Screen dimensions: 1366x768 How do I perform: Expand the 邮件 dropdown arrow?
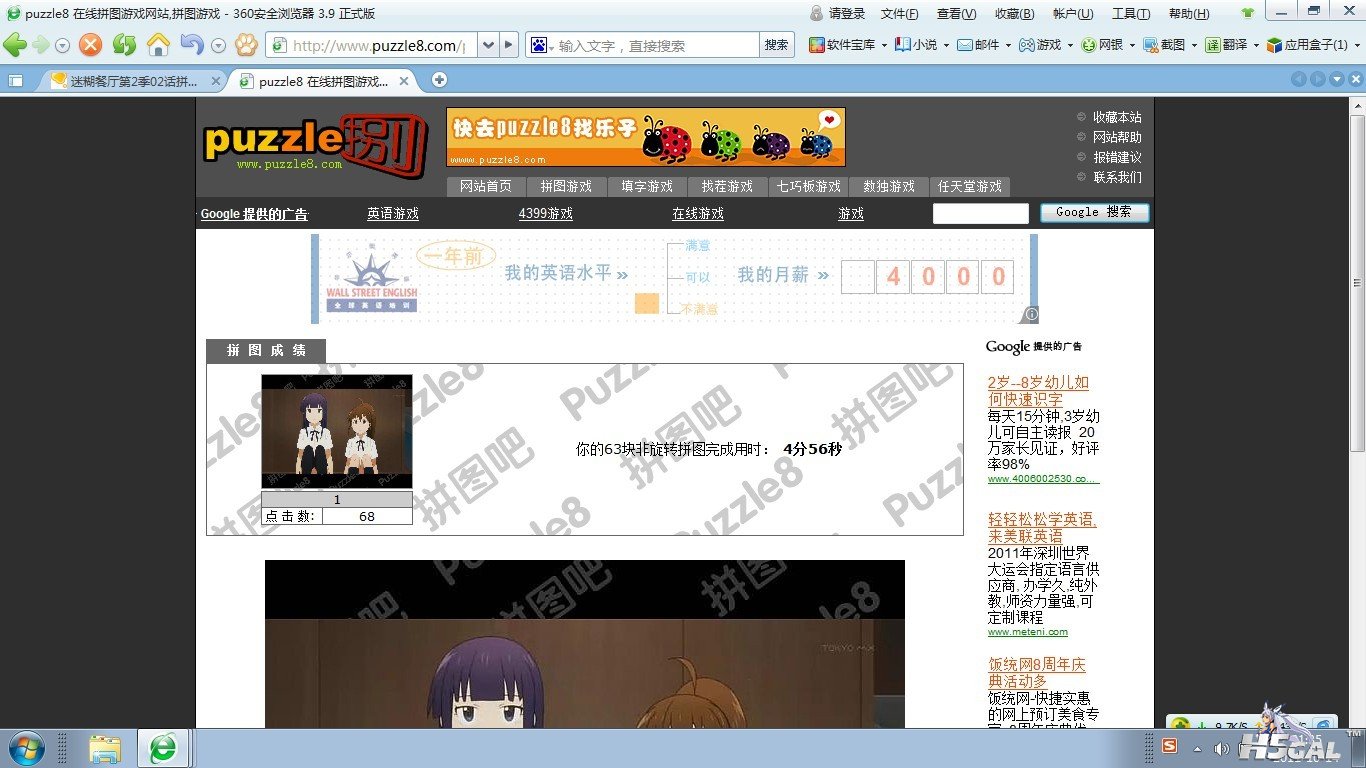click(1008, 45)
